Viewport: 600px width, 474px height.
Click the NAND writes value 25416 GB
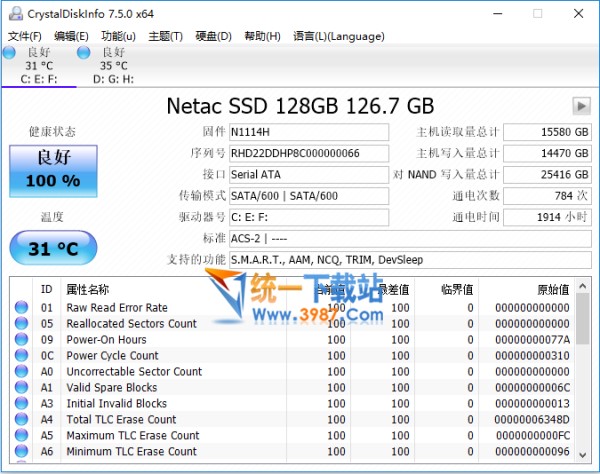pos(547,174)
